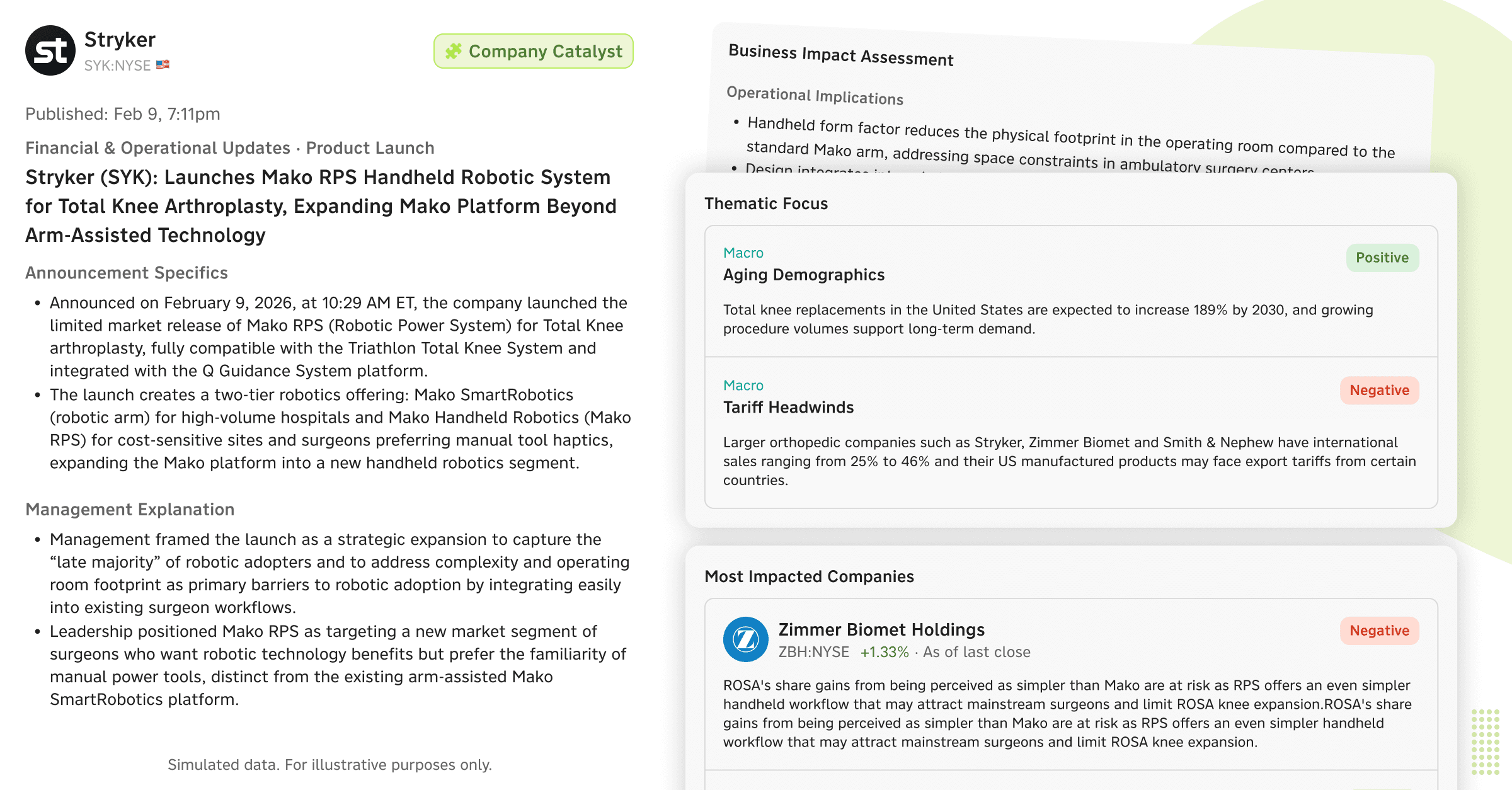Image resolution: width=1512 pixels, height=790 pixels.
Task: Open Zimmer Biomet Holdings company name
Action: [x=881, y=629]
